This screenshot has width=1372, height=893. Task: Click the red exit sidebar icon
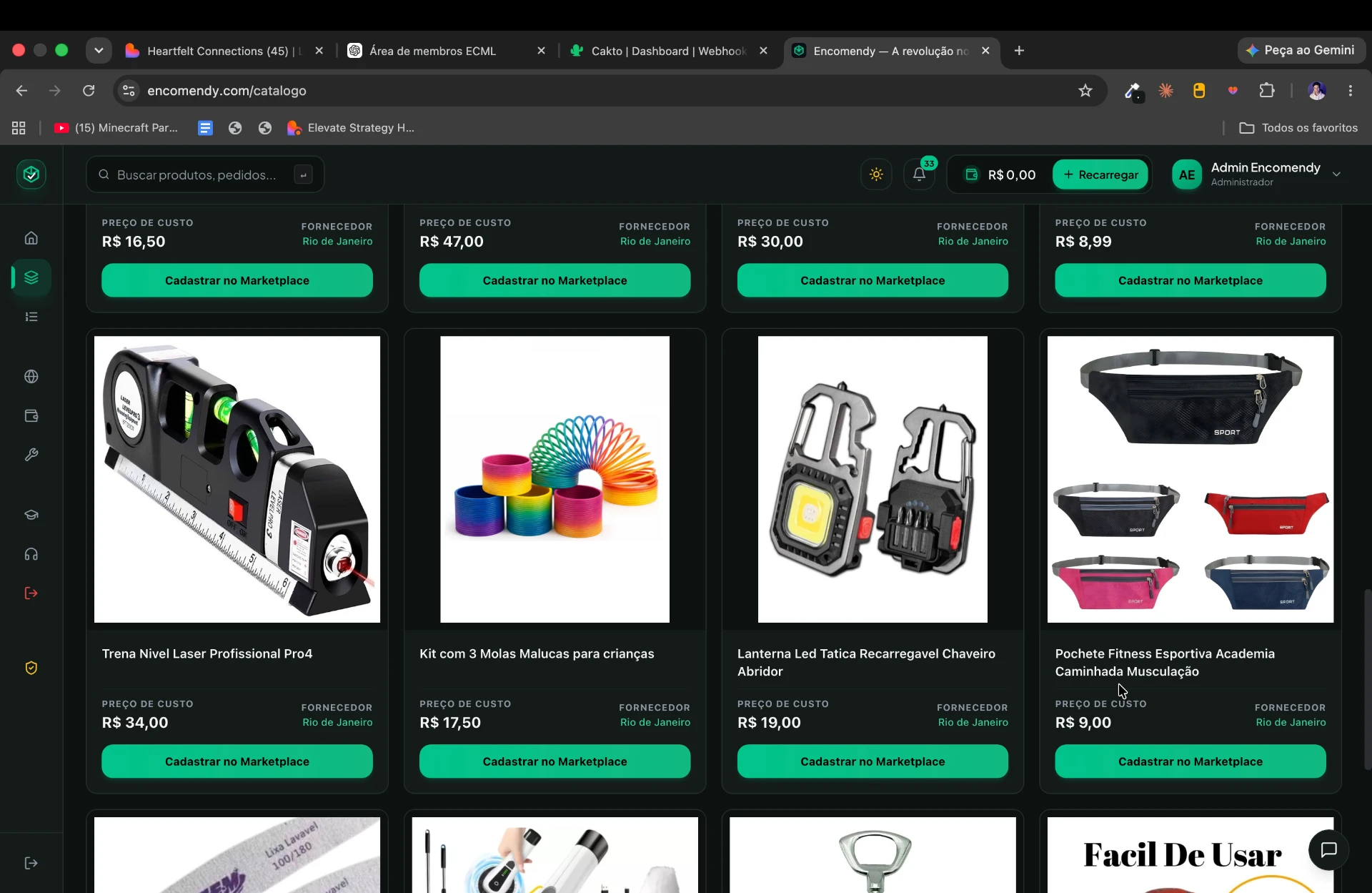click(31, 593)
